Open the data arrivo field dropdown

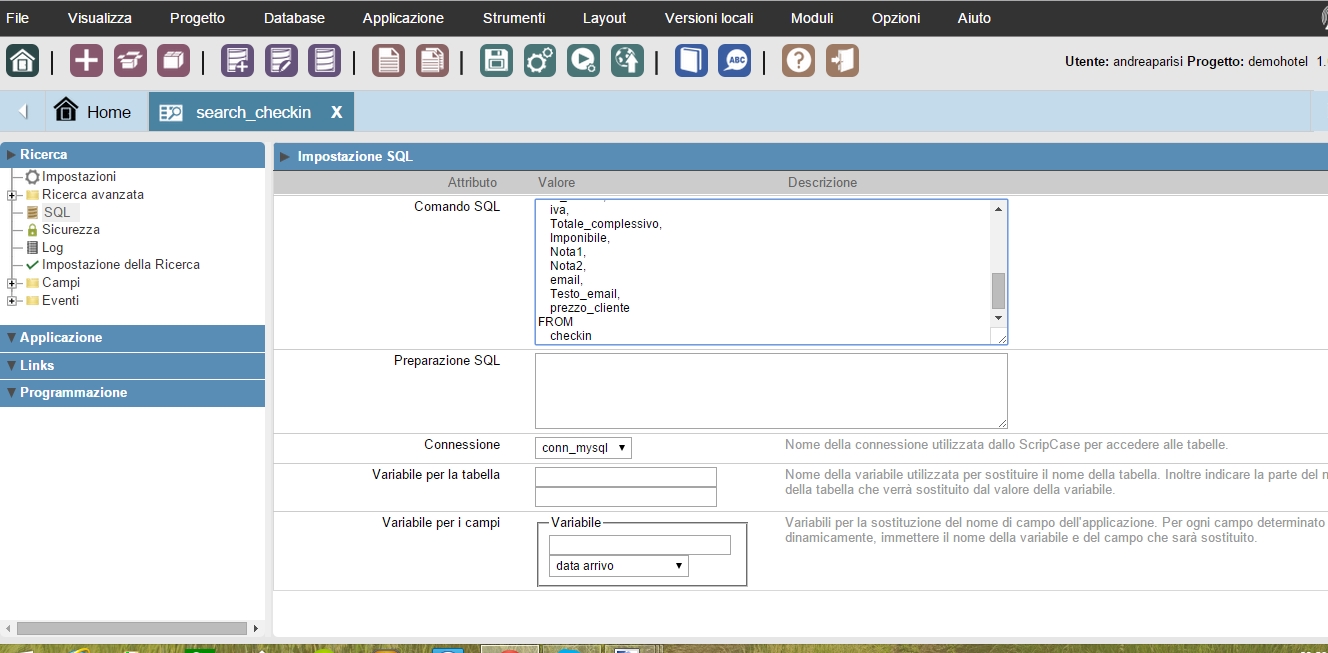click(x=618, y=566)
